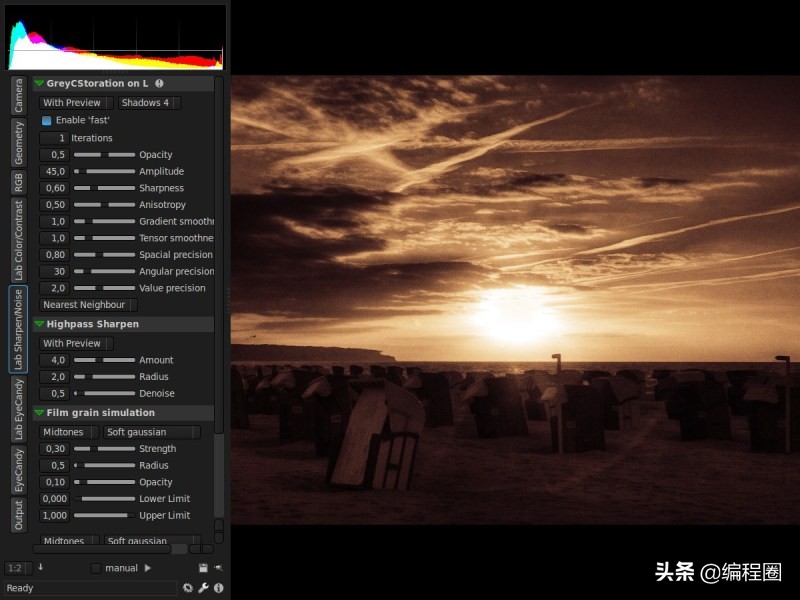Screen dimensions: 800x600
Task: Open the wrench tools icon
Action: pos(203,588)
